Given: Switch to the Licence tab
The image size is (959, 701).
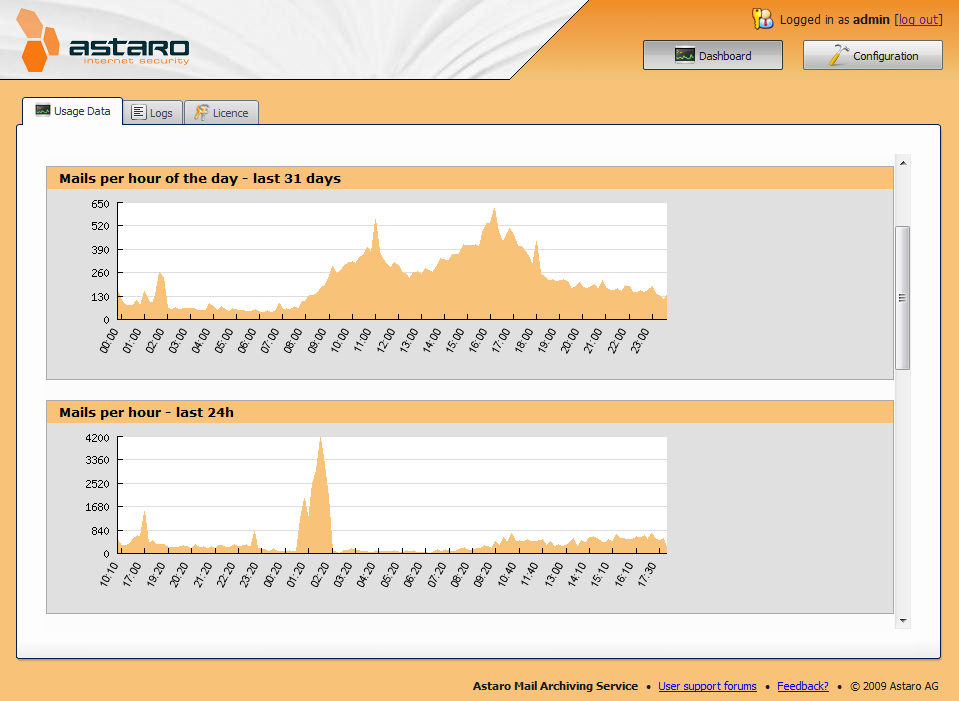Looking at the screenshot, I should pyautogui.click(x=221, y=113).
